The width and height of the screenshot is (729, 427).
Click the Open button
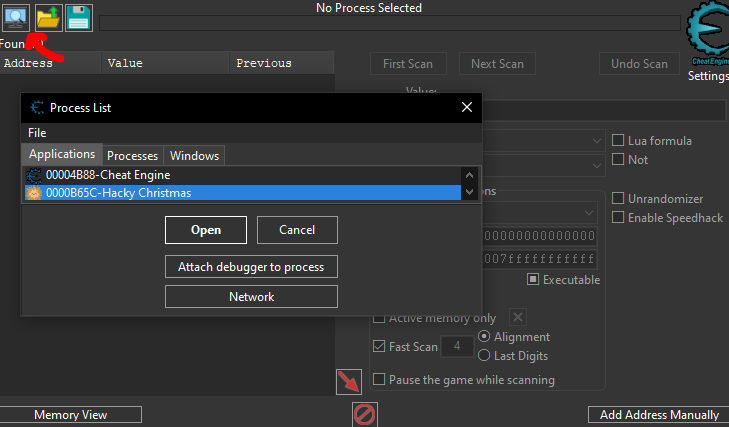pos(206,230)
